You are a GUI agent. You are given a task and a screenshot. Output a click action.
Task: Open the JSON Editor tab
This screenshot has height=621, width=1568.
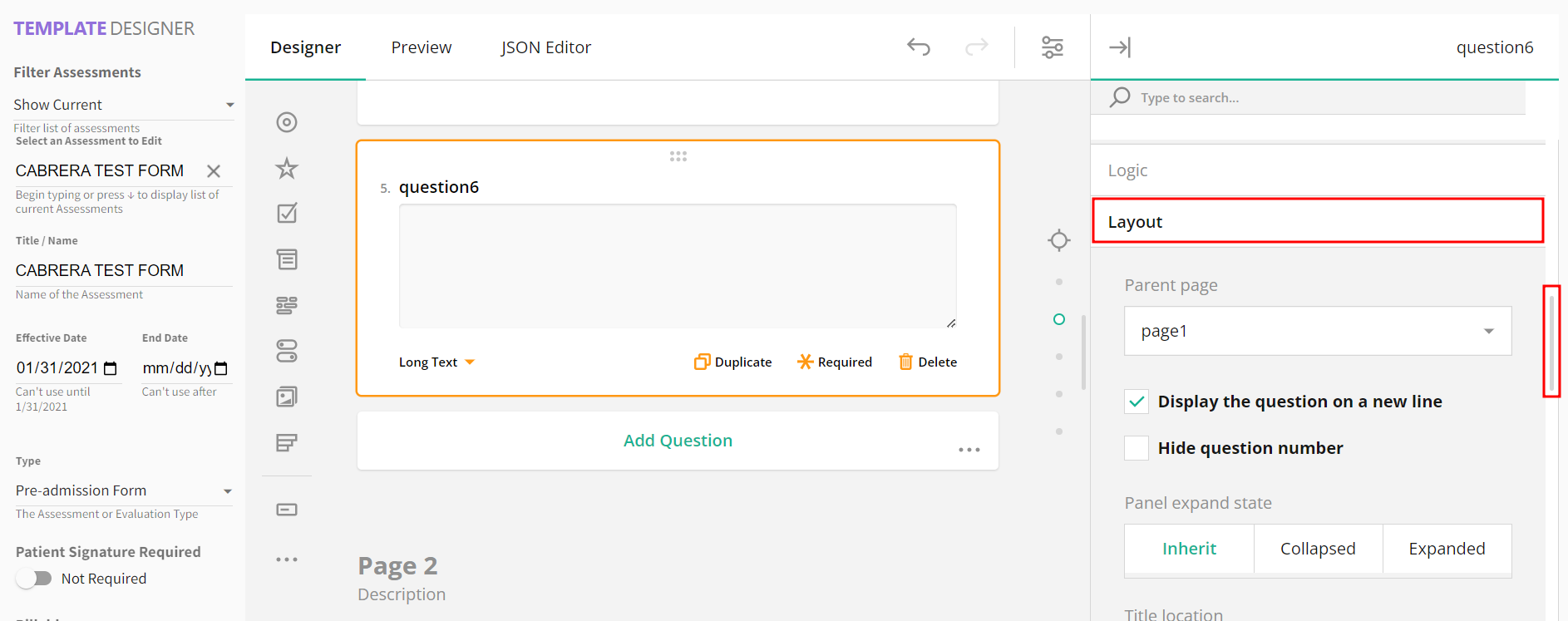(x=545, y=47)
